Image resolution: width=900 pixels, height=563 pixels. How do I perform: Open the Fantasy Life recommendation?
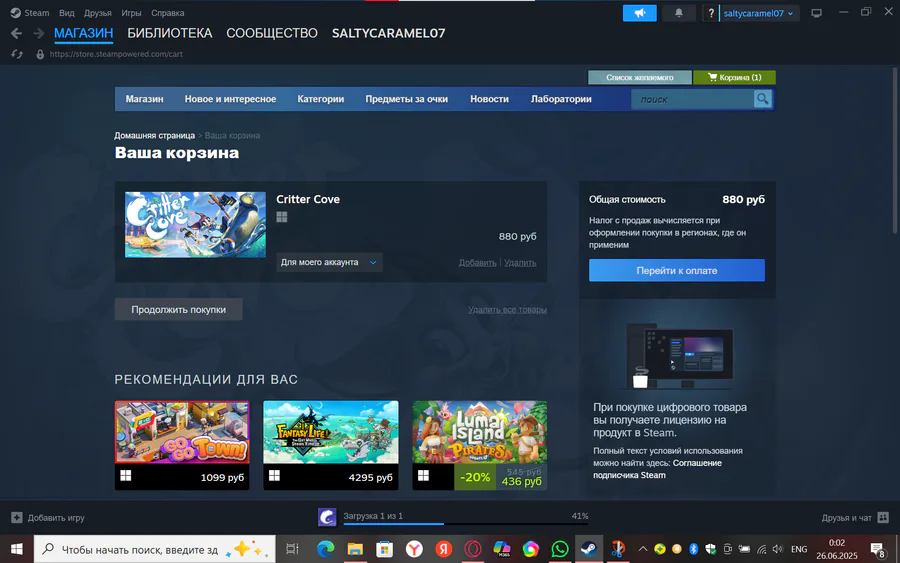click(x=331, y=445)
